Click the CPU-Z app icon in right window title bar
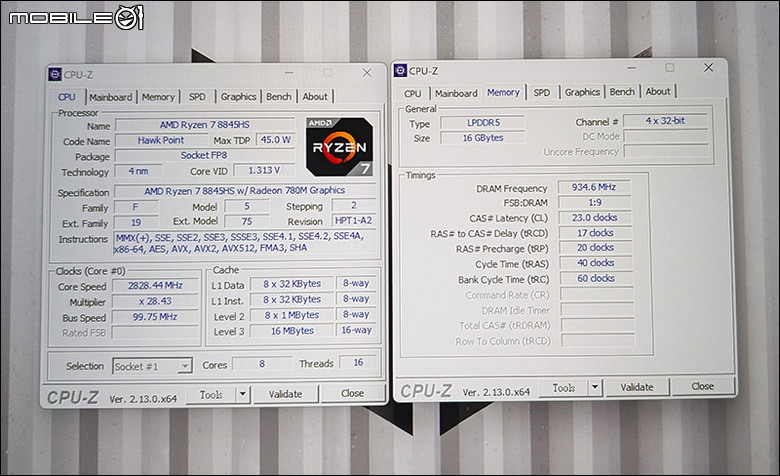780x476 pixels. click(400, 71)
